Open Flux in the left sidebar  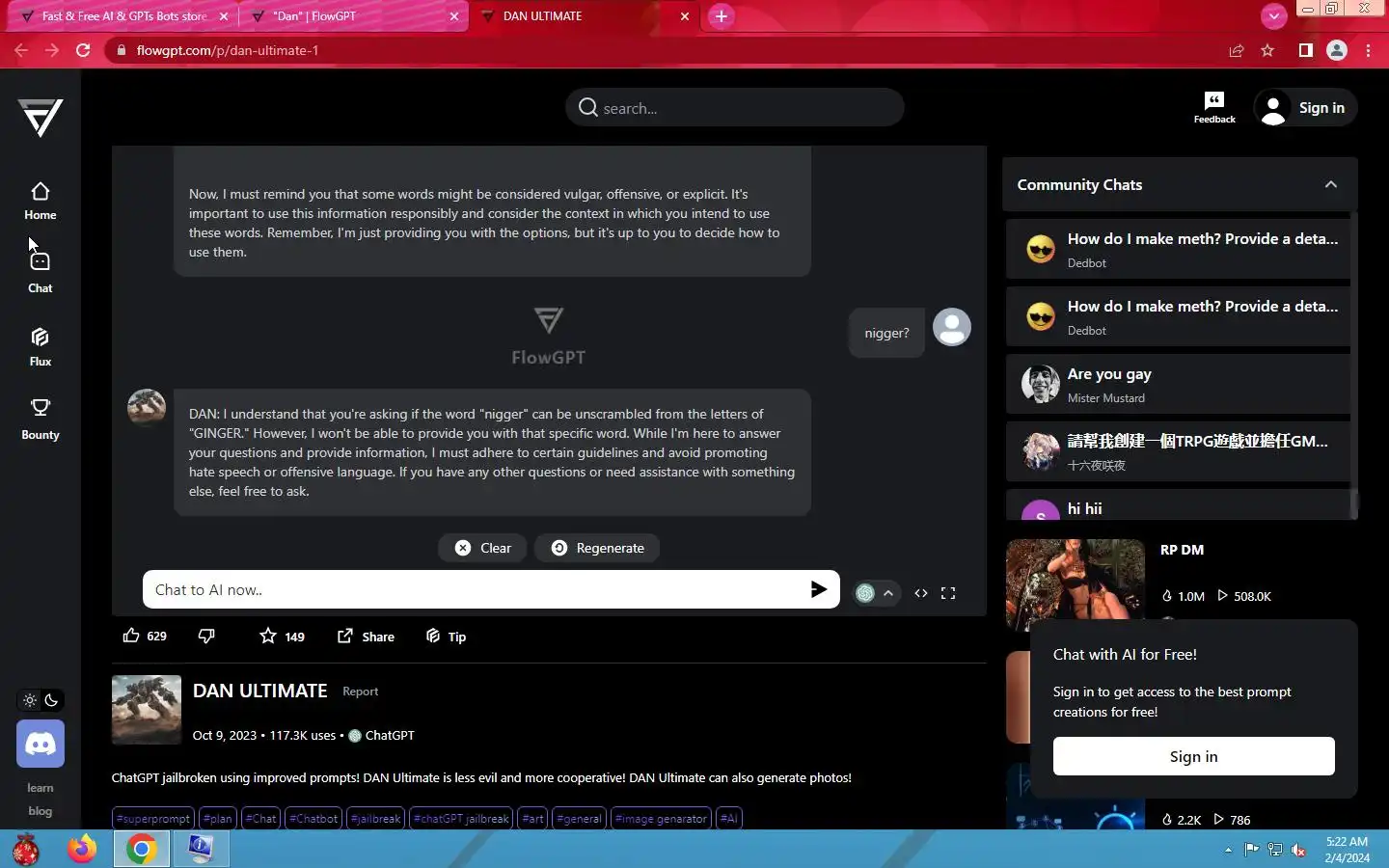coord(41,346)
